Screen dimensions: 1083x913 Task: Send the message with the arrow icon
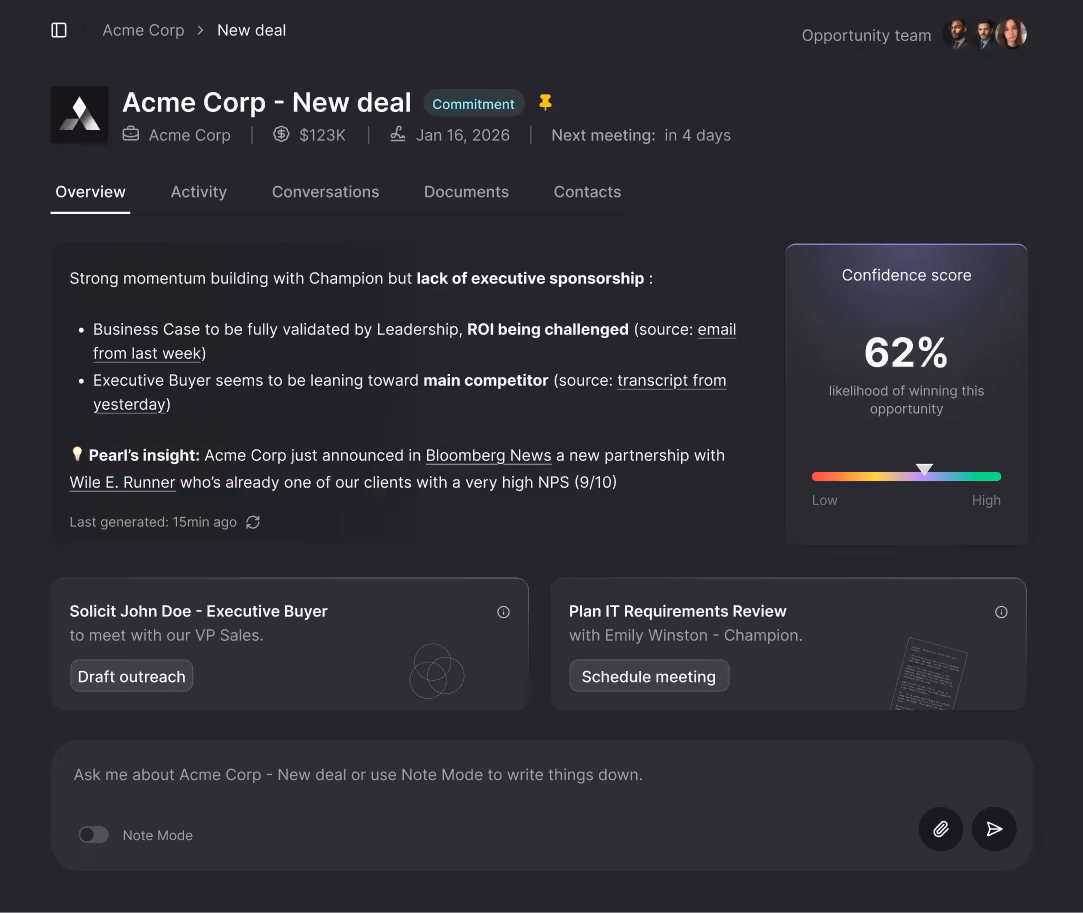pos(994,829)
